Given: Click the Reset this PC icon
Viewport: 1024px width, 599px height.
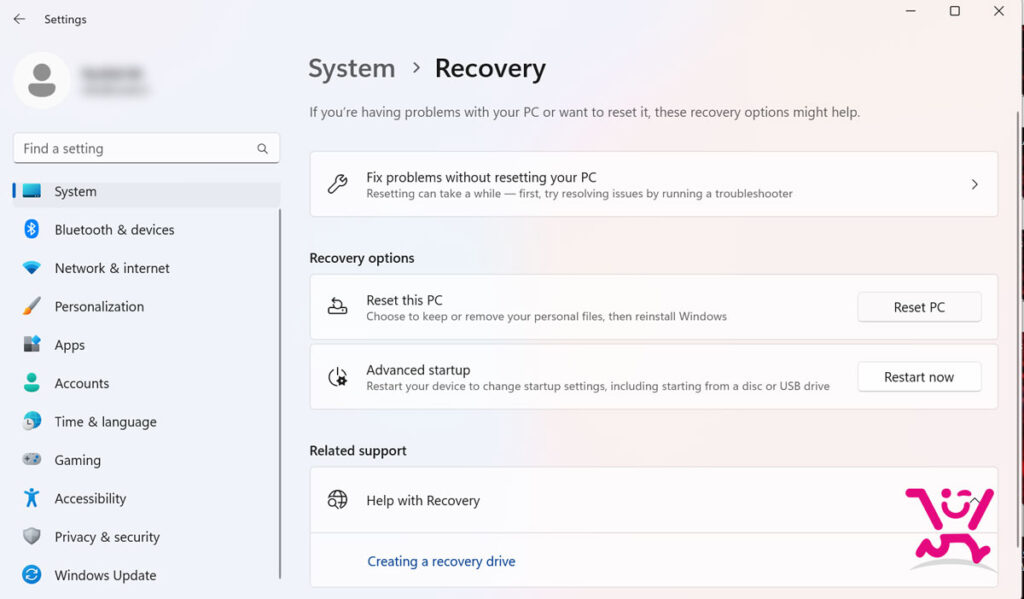Looking at the screenshot, I should click(x=338, y=306).
